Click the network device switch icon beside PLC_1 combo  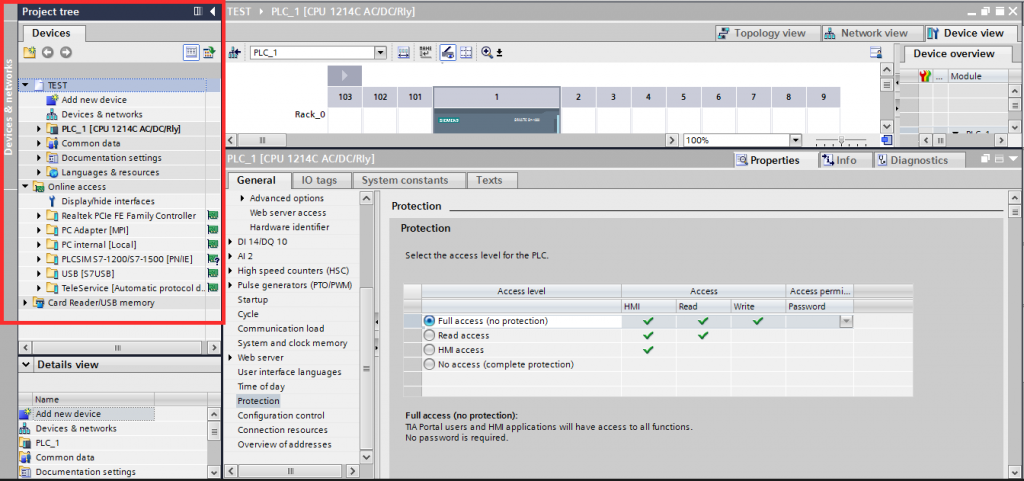point(234,53)
